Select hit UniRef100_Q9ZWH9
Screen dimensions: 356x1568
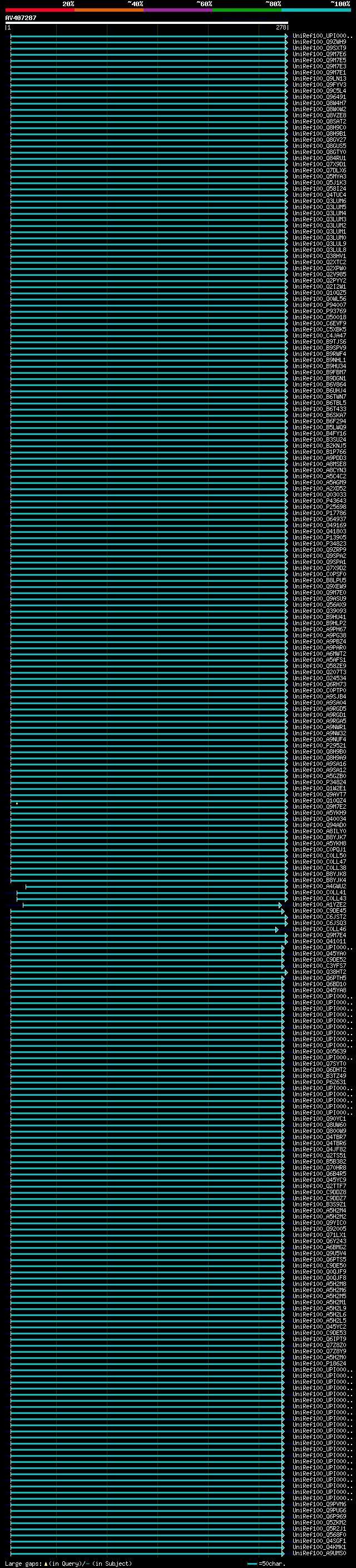(319, 42)
